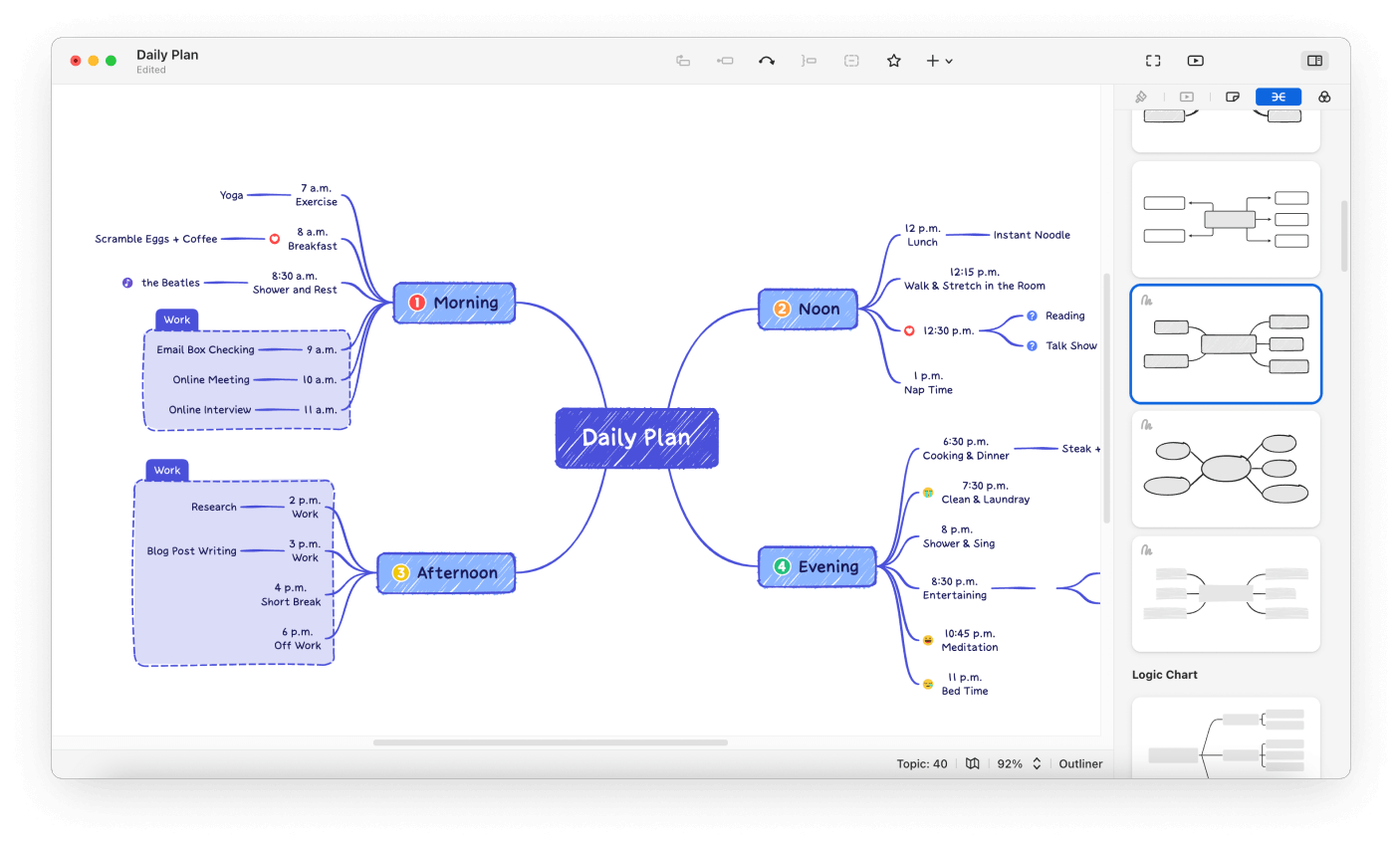
Task: Expand the insert options dropdown arrow
Action: (948, 61)
